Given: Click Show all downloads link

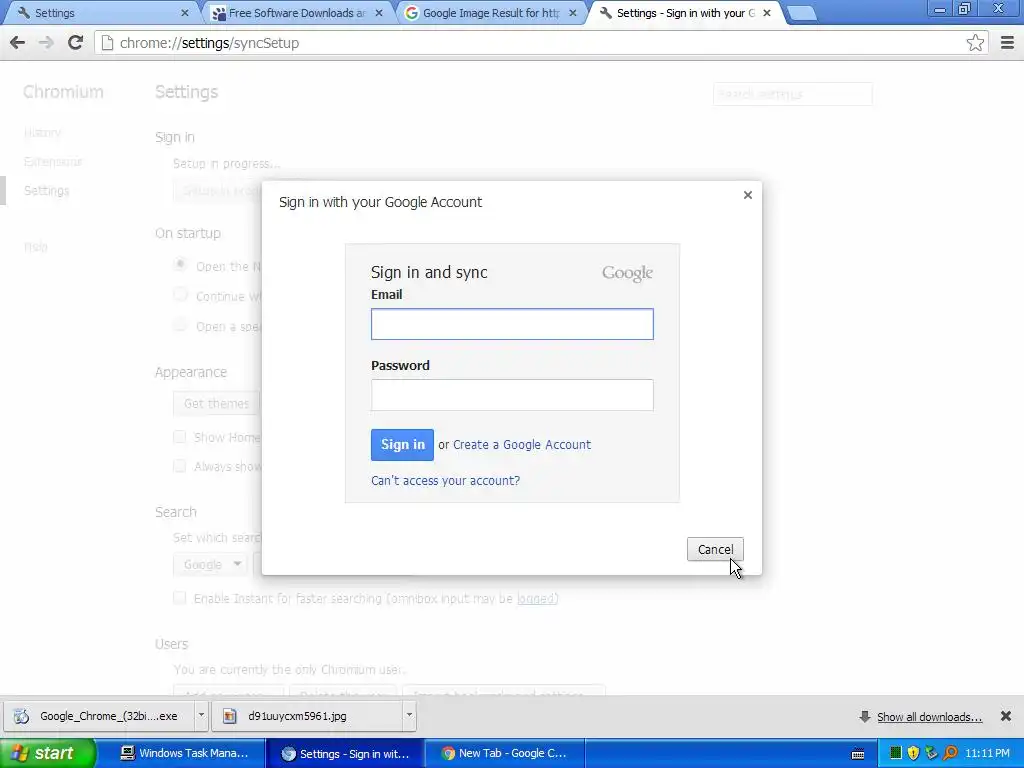Looking at the screenshot, I should [929, 717].
